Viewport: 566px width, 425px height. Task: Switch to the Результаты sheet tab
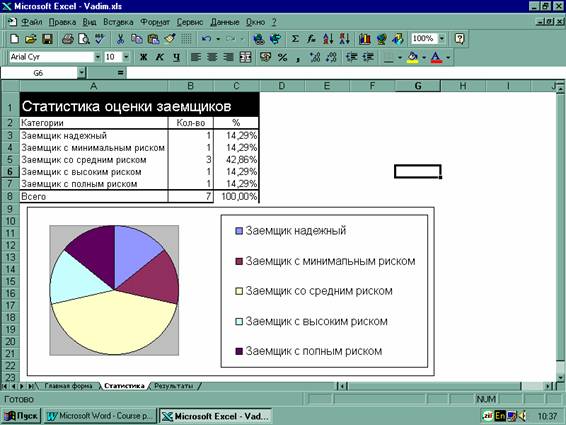(x=174, y=386)
